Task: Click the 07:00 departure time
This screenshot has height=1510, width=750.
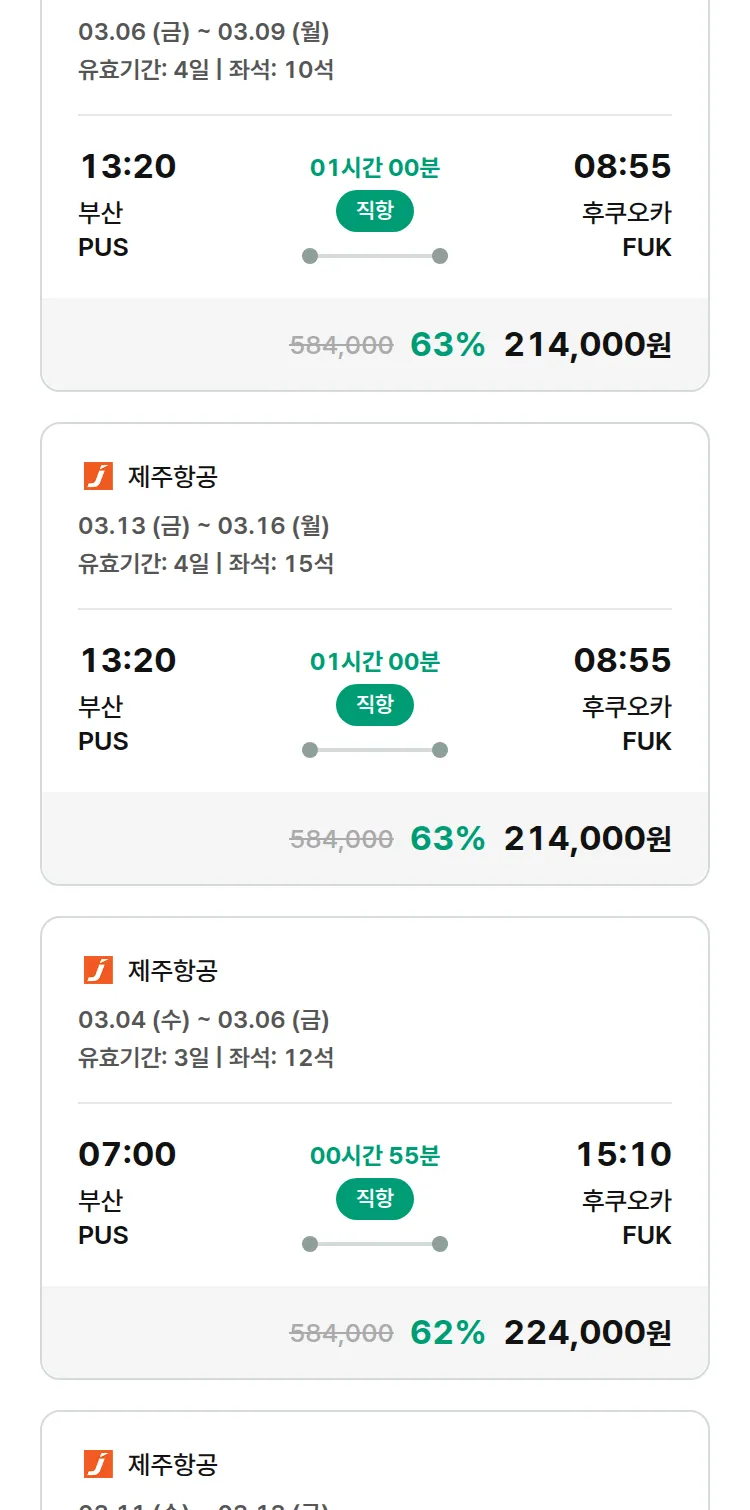Action: [x=127, y=1154]
